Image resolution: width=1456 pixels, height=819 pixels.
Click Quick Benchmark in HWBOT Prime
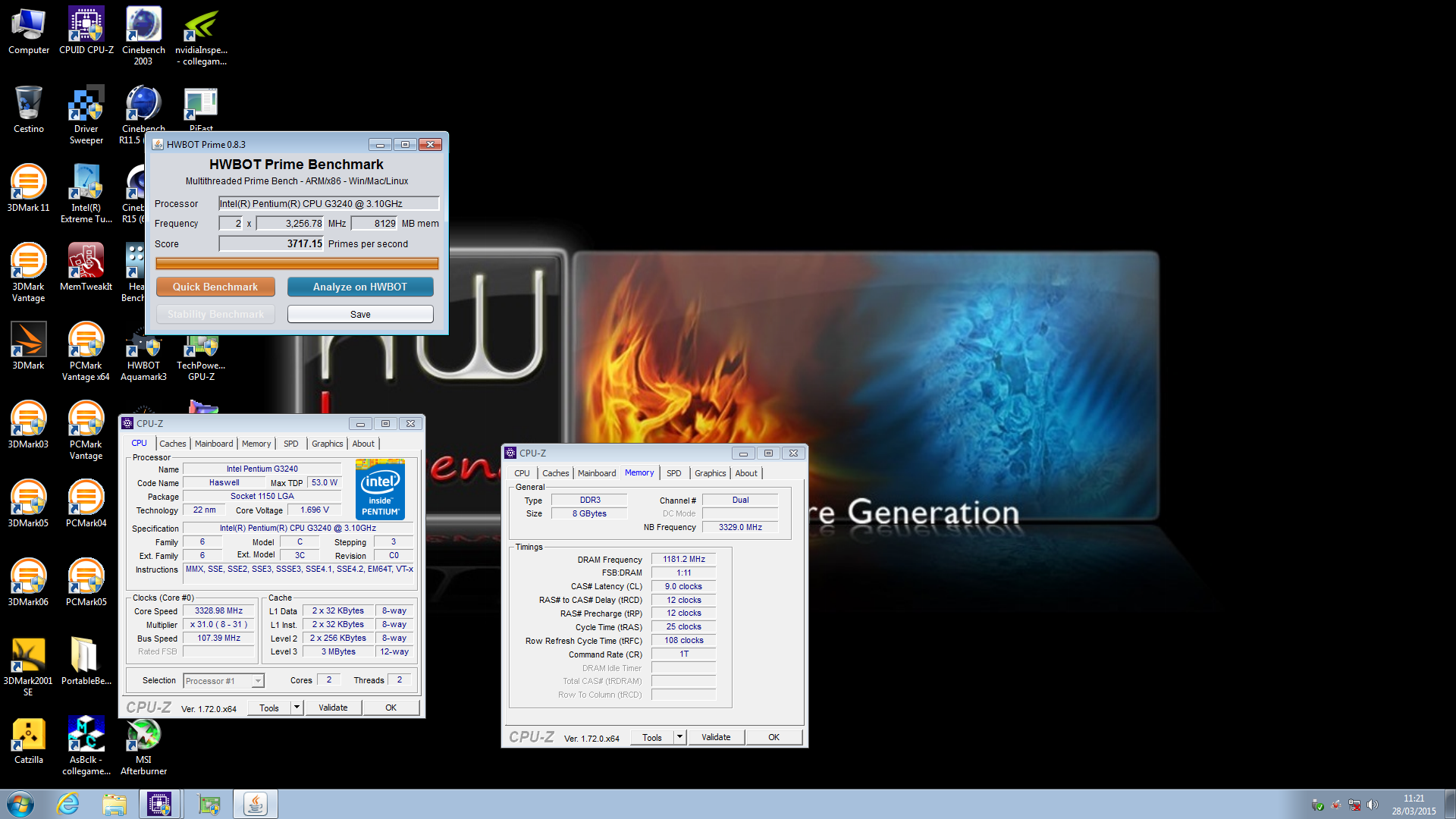(x=215, y=287)
